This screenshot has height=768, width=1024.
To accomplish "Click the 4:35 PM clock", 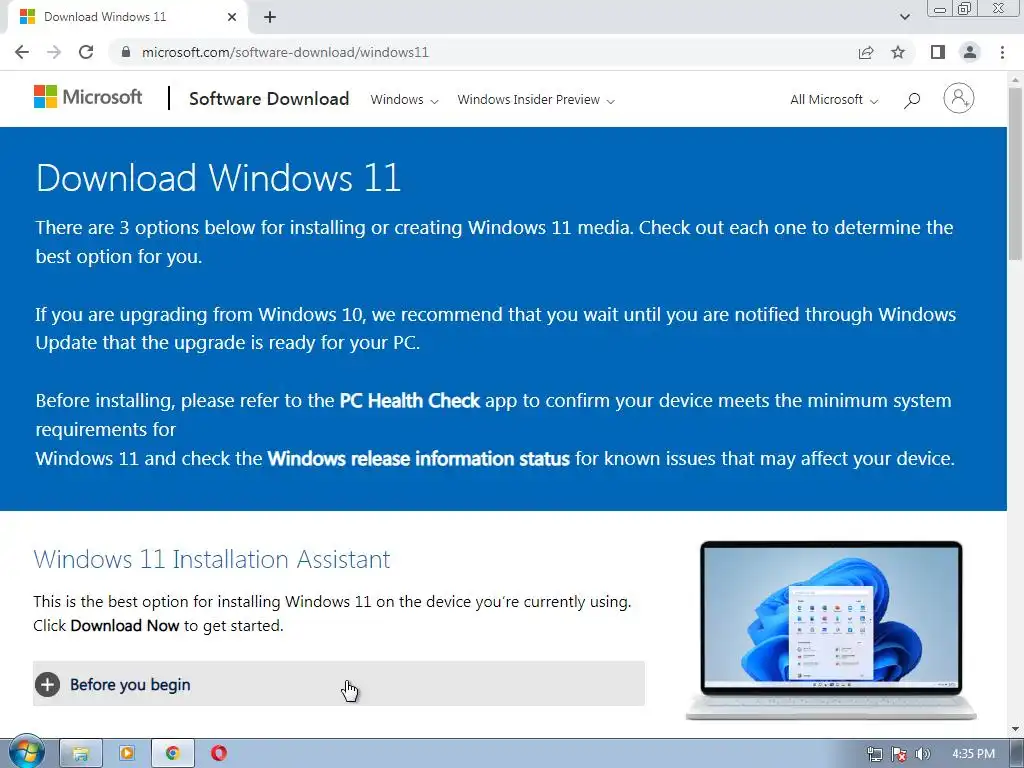I will (x=974, y=754).
